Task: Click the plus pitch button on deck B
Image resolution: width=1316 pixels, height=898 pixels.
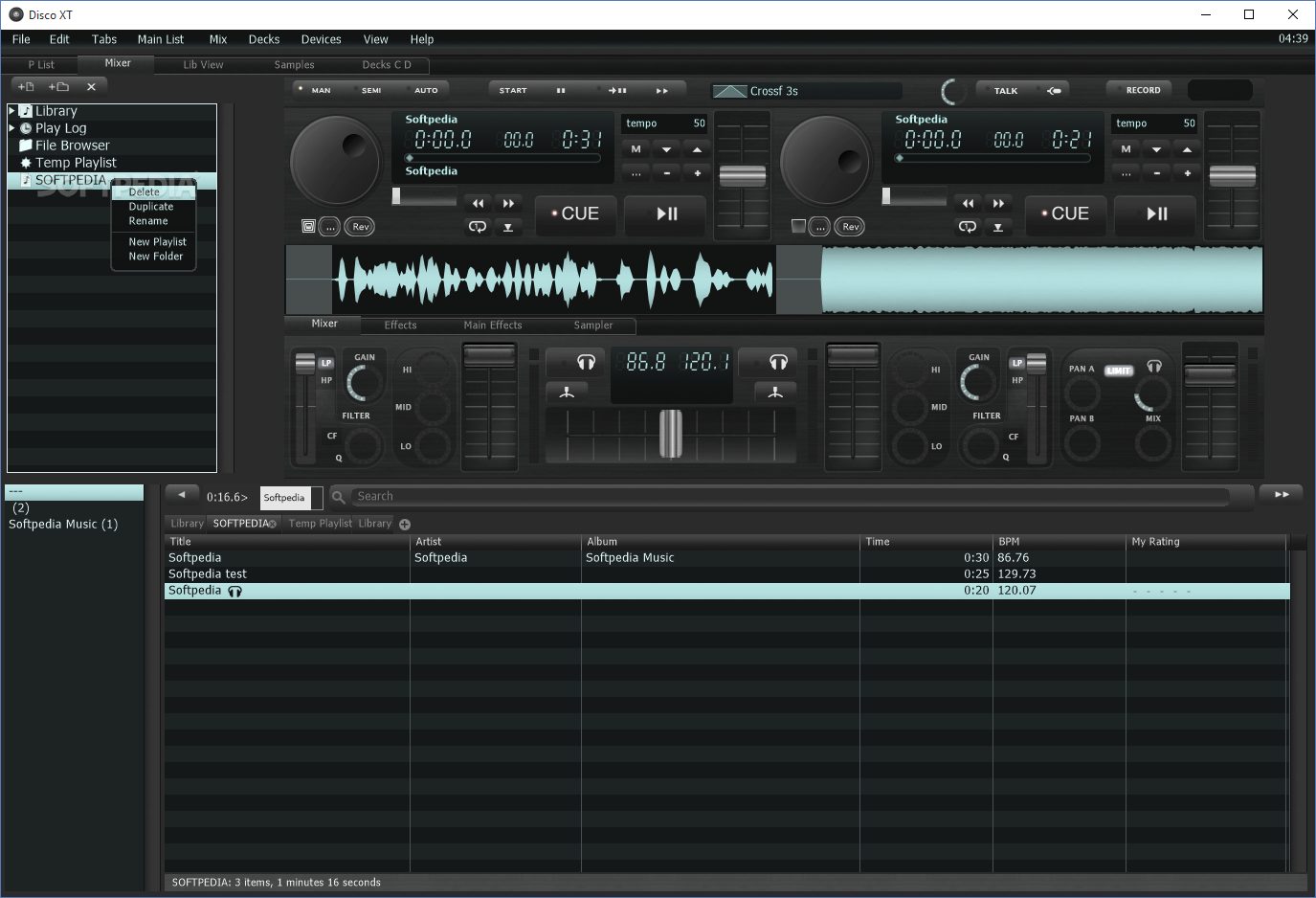Action: 1187,173
